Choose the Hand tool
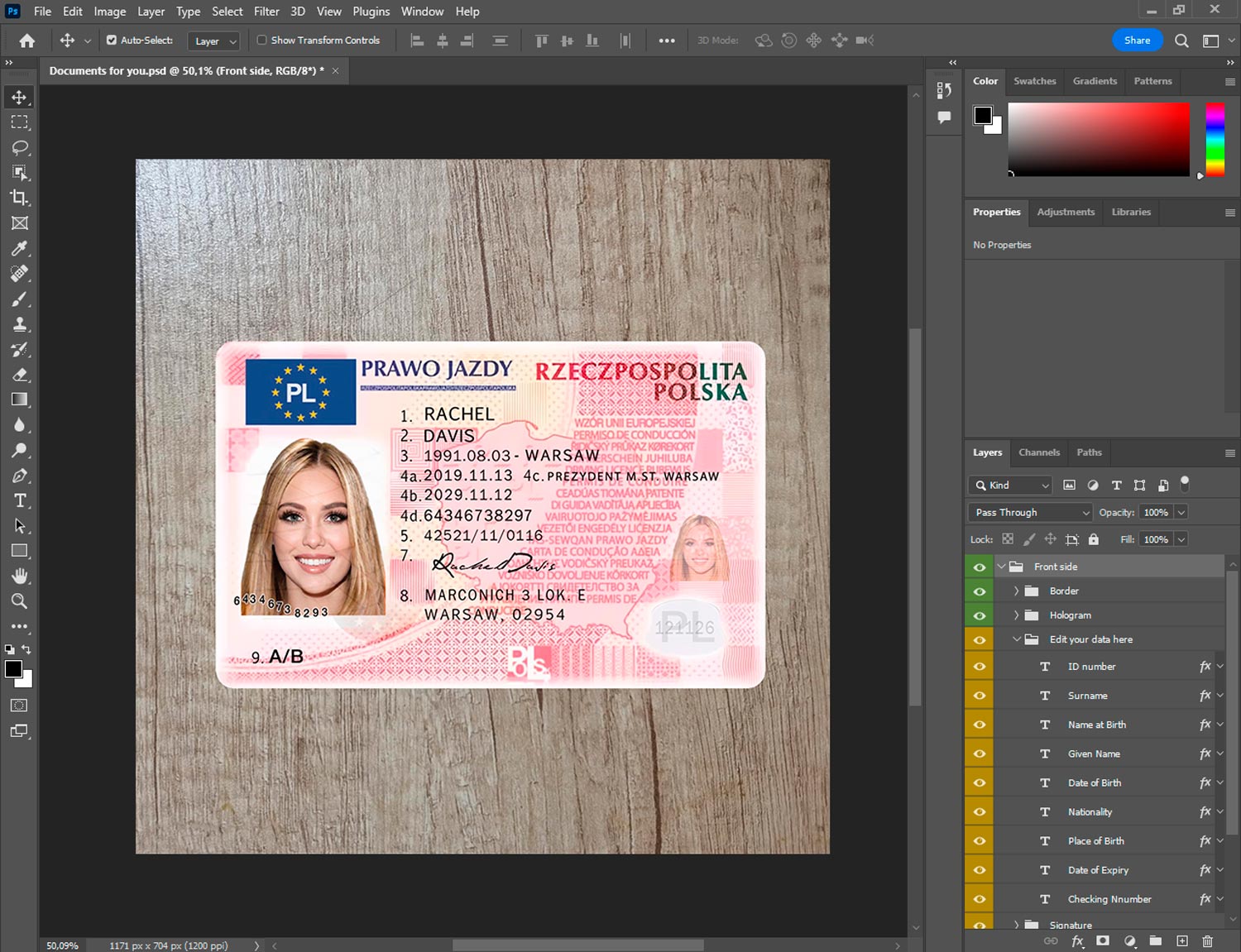 pos(19,576)
